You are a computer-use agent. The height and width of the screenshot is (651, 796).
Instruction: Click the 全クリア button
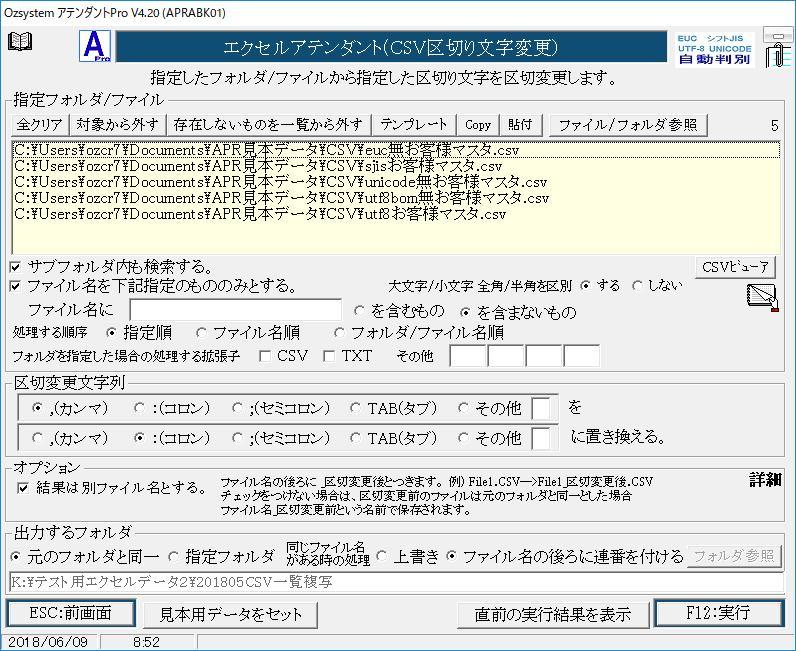click(x=39, y=124)
